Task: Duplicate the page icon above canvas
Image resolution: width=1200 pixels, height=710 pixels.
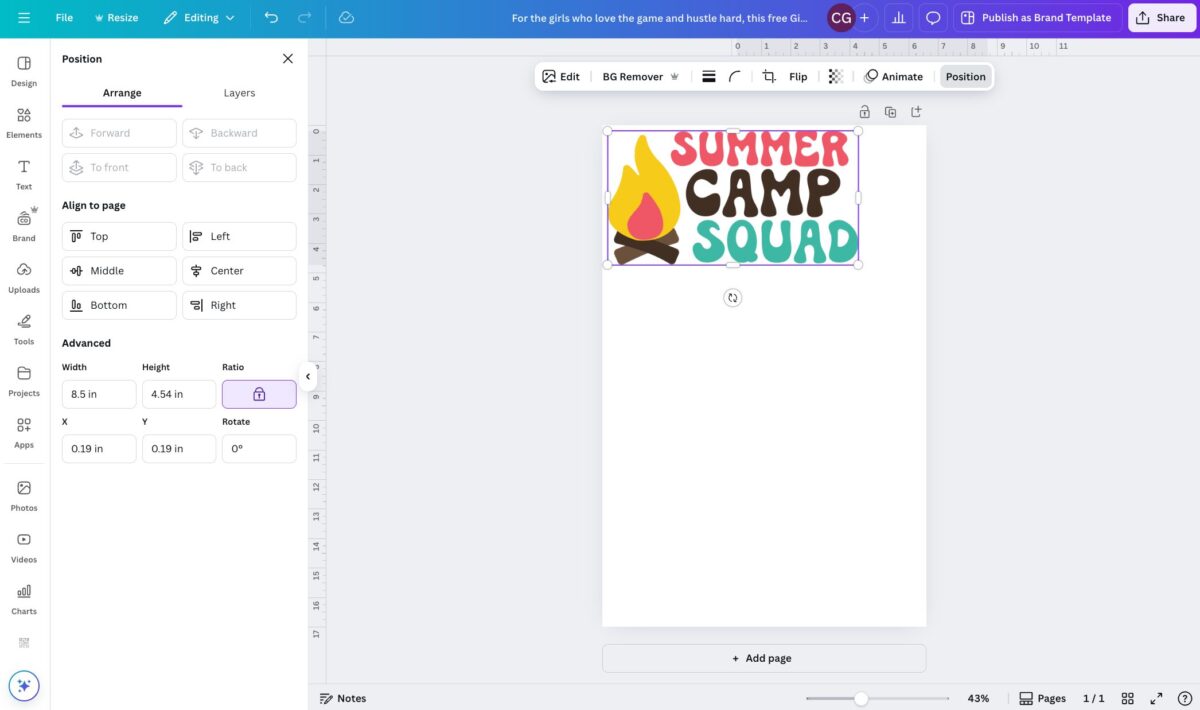Action: (890, 112)
